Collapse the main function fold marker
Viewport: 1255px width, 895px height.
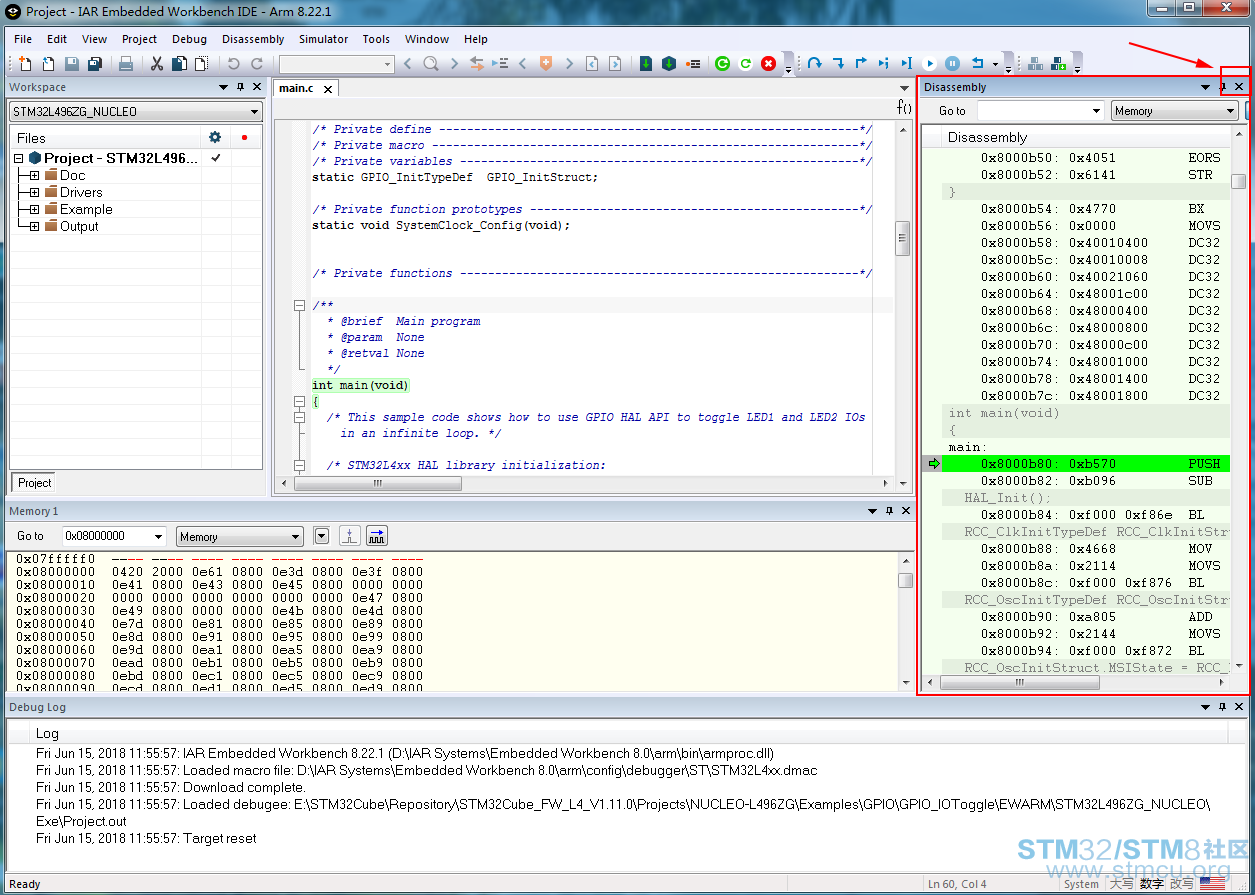coord(299,401)
